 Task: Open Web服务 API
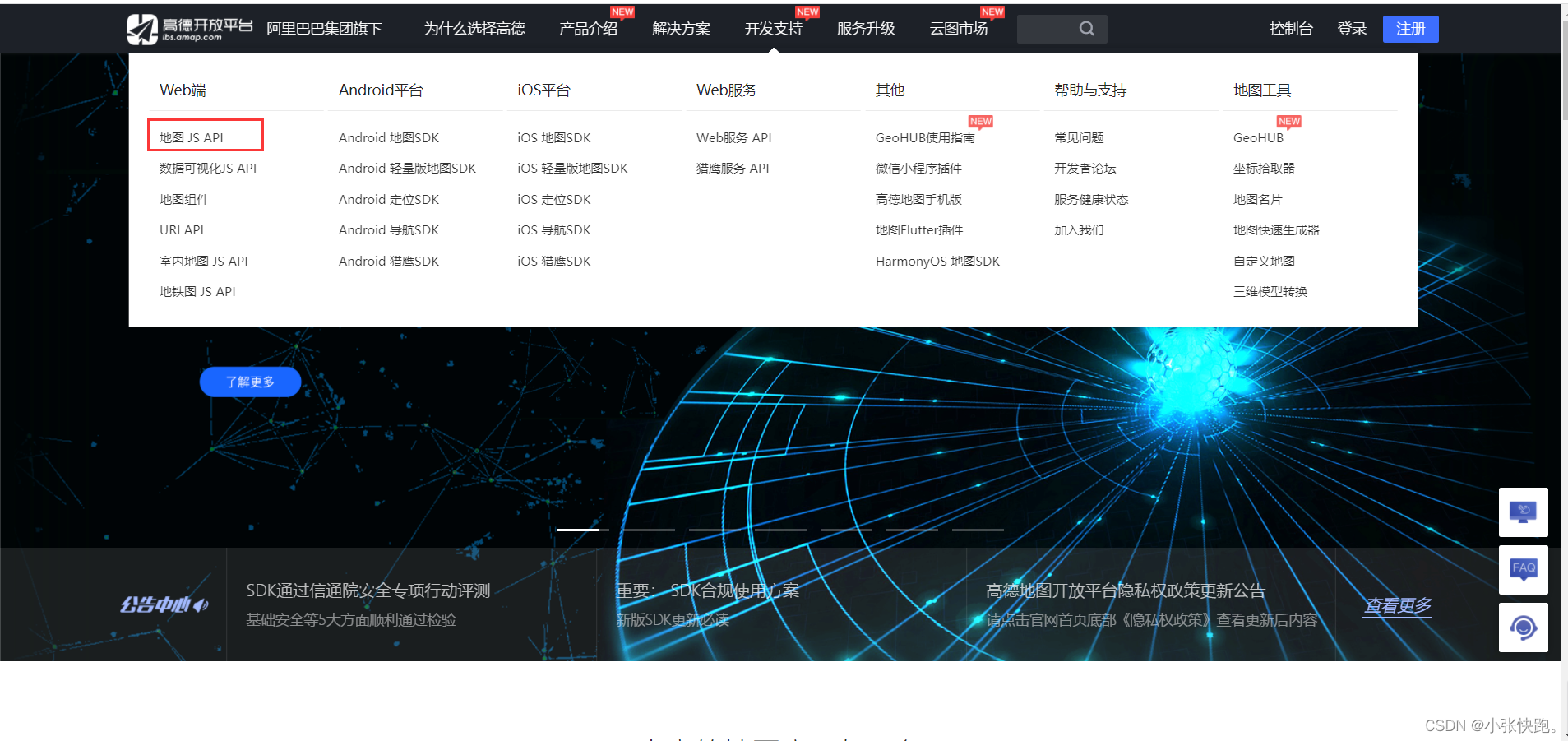(x=734, y=137)
